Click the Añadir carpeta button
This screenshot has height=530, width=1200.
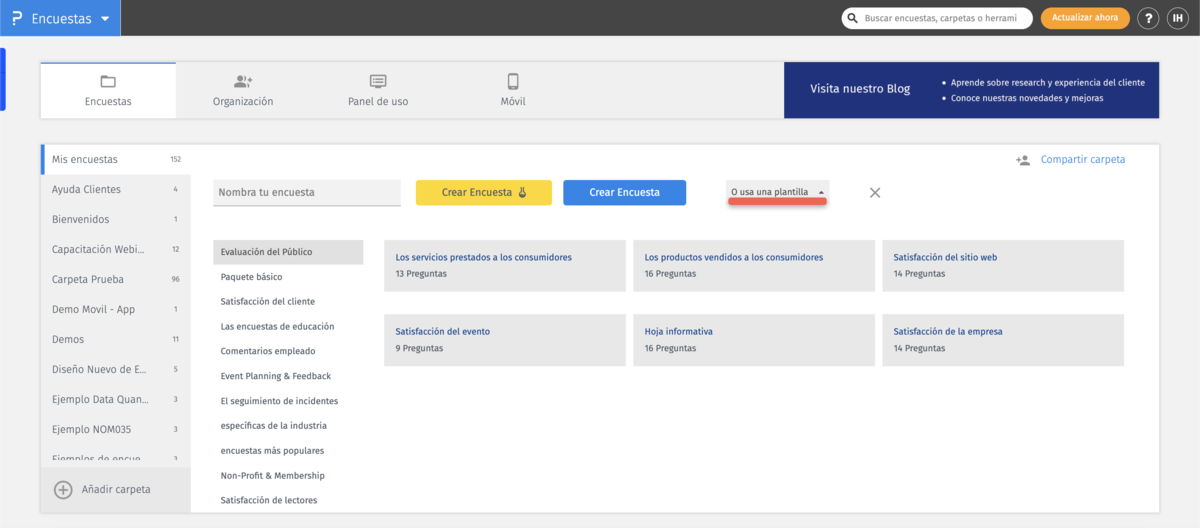click(116, 489)
